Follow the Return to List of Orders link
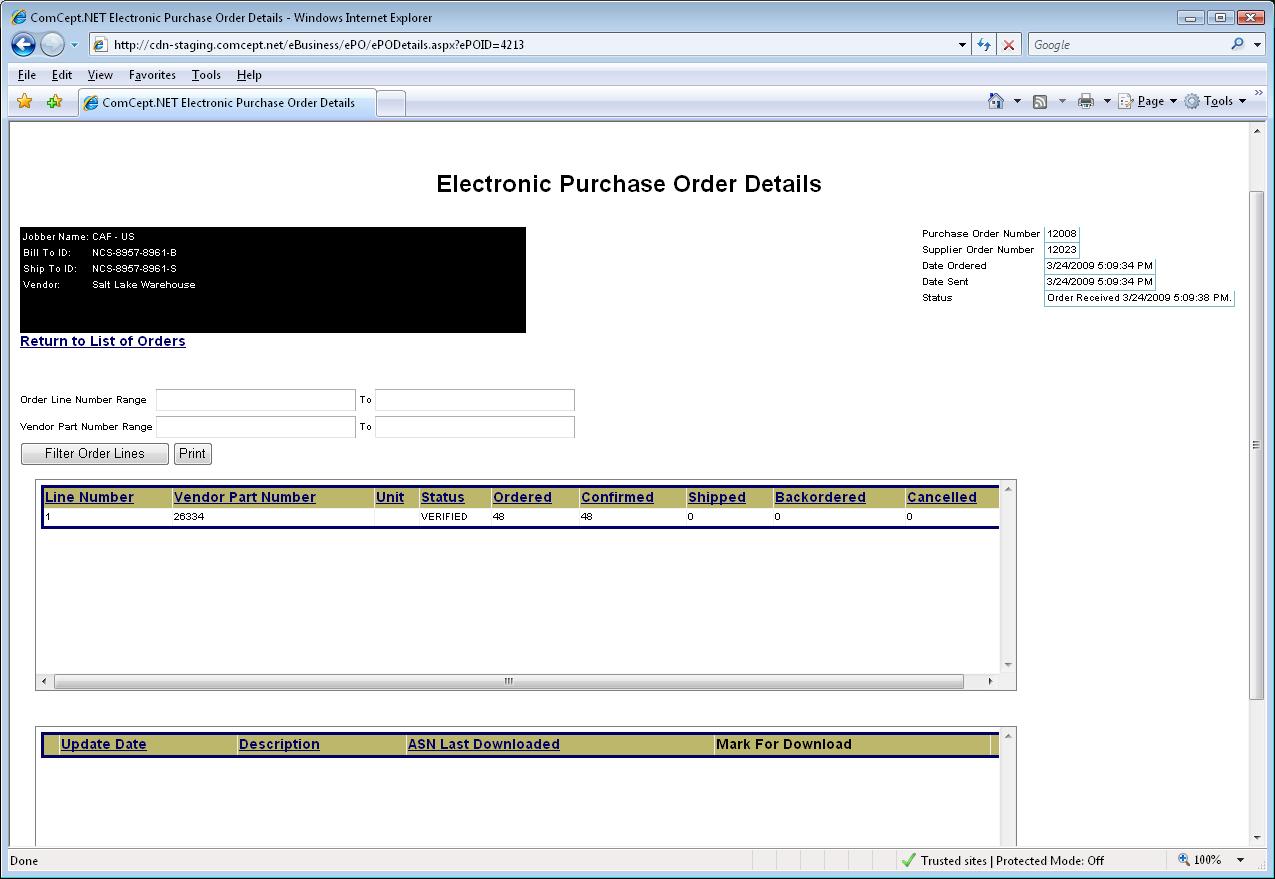 pos(103,341)
